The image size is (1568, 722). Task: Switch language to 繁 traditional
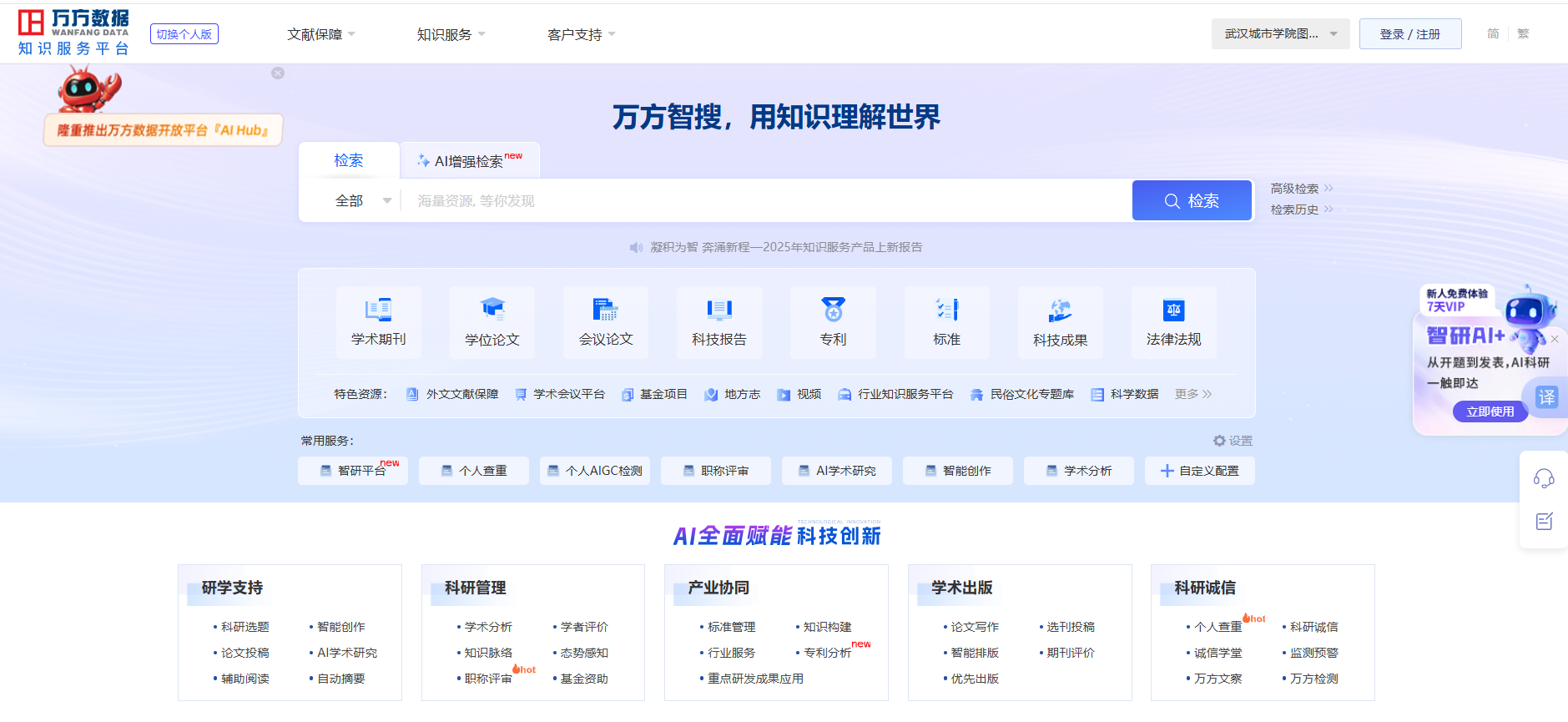pos(1523,34)
